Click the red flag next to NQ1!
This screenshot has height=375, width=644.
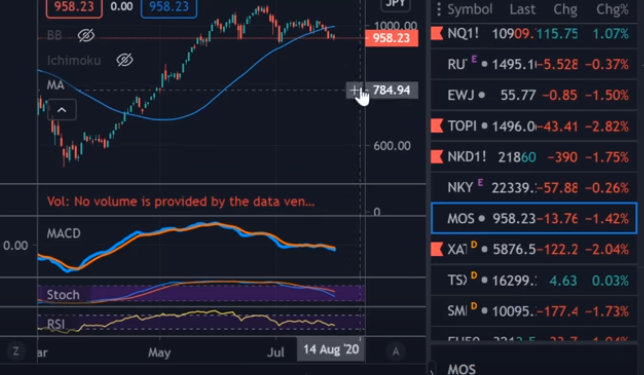click(x=437, y=33)
